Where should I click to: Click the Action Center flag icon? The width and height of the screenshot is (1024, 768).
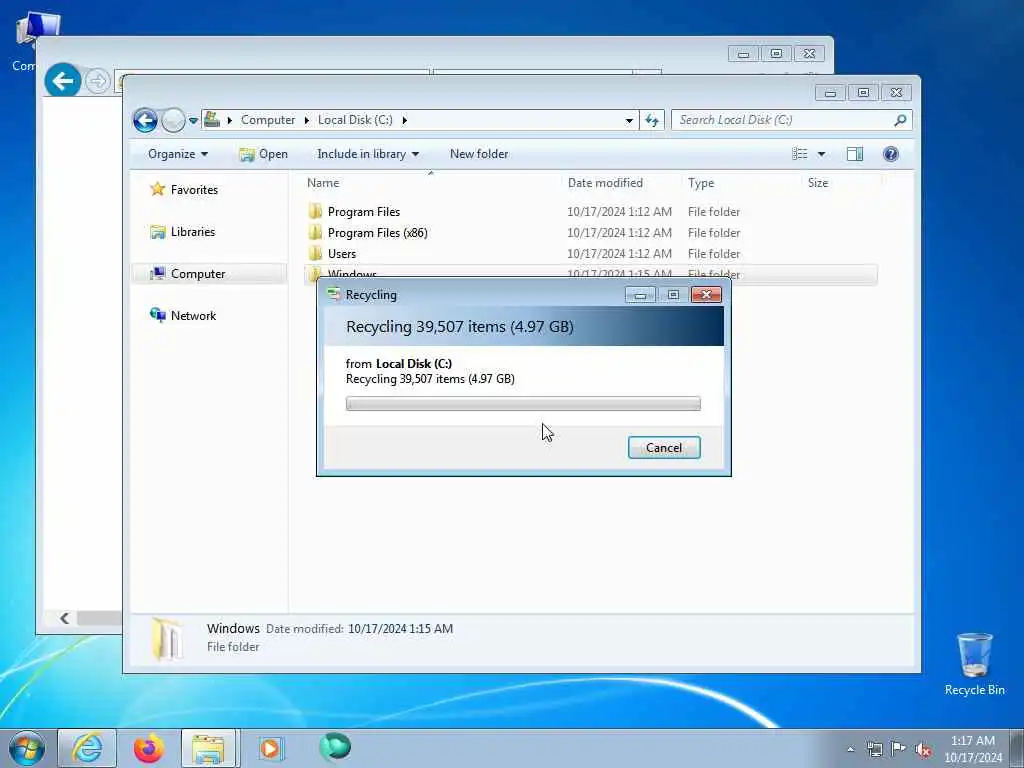coord(899,749)
